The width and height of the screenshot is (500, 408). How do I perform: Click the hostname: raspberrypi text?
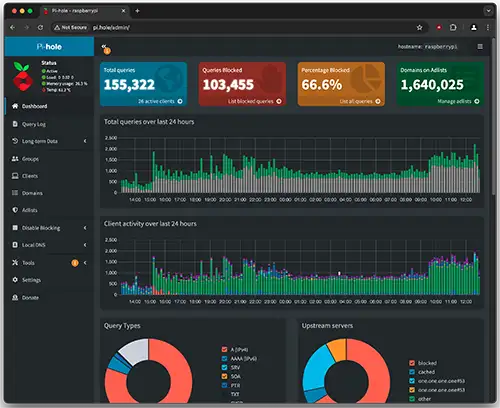tap(428, 47)
